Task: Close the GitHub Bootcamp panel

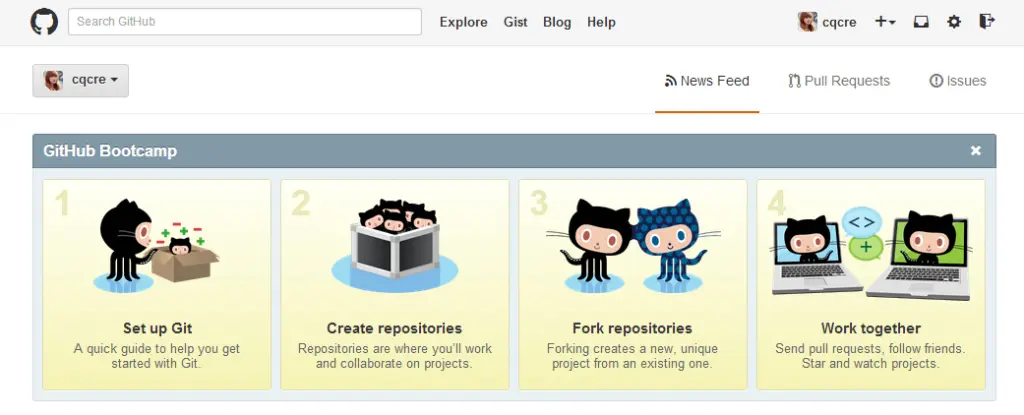Action: [976, 151]
